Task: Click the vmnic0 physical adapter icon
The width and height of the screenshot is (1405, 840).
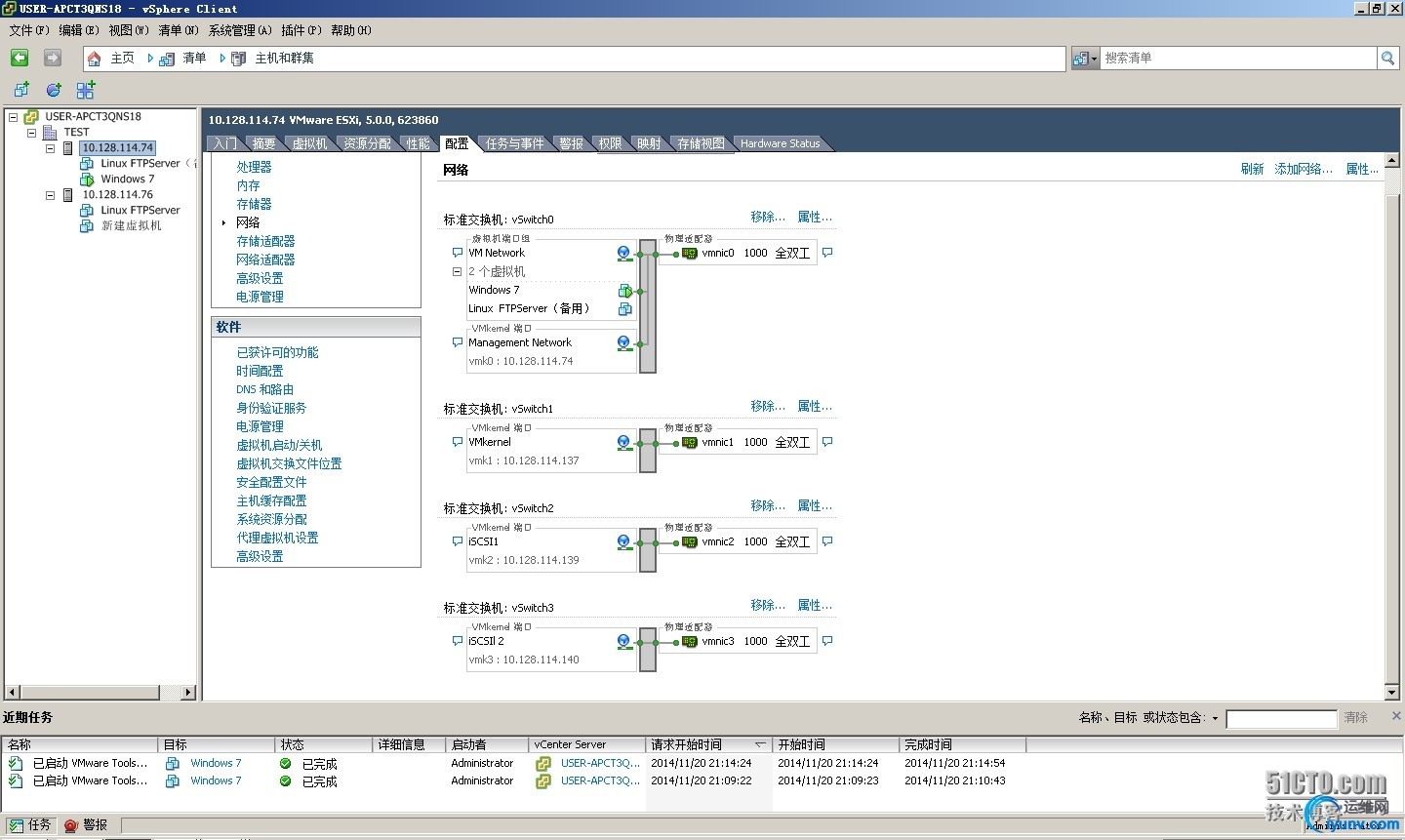Action: coord(690,254)
